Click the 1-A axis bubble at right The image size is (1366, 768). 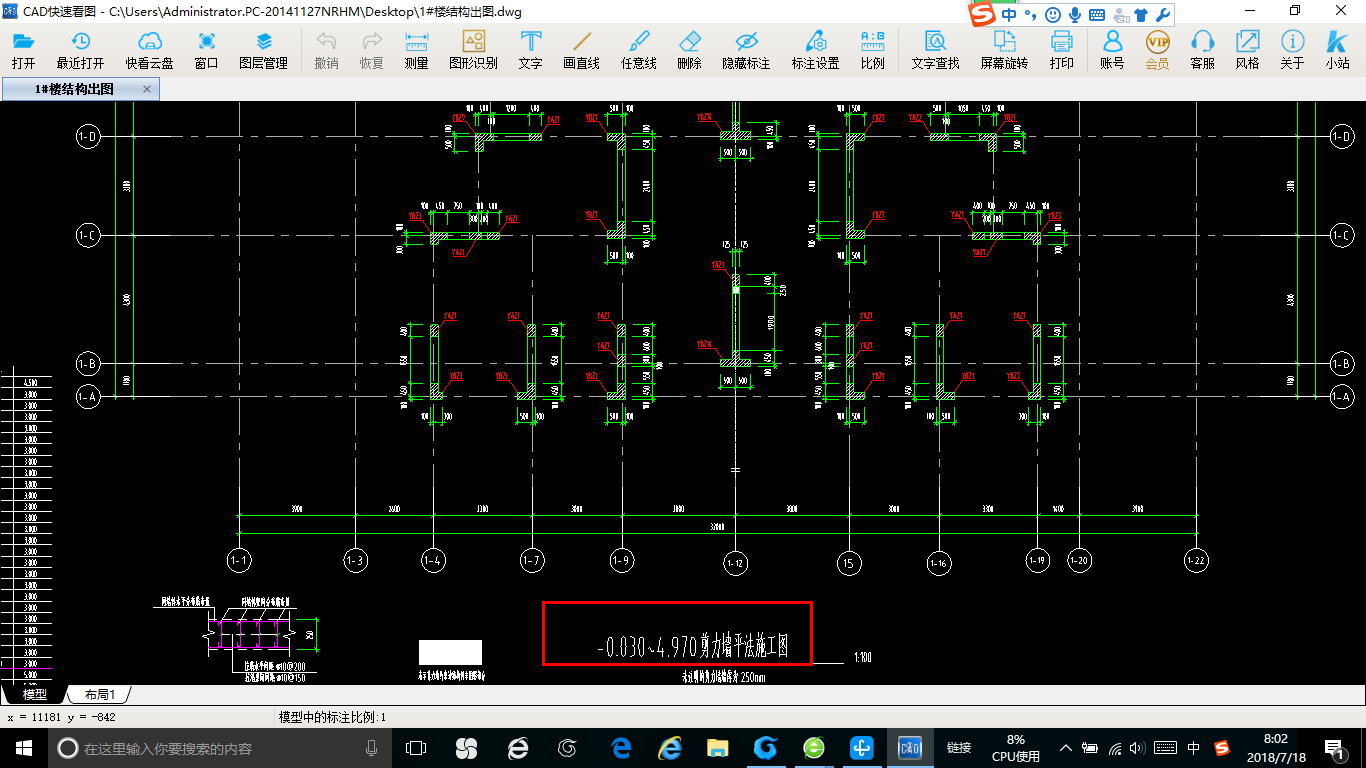(1342, 397)
